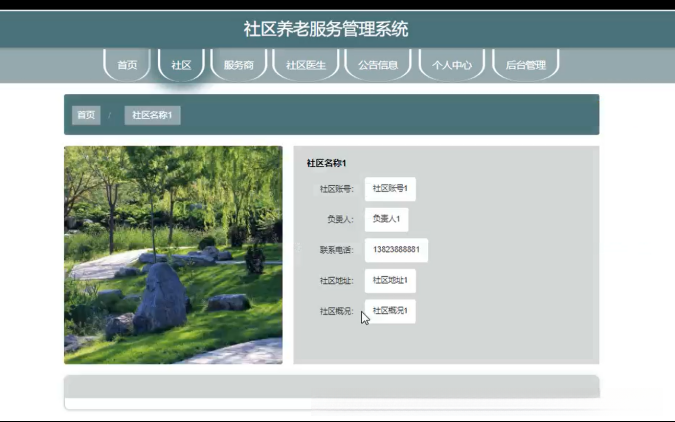Viewport: 675px width, 422px height.
Task: Click the 社区账号1 value field
Action: click(x=390, y=189)
